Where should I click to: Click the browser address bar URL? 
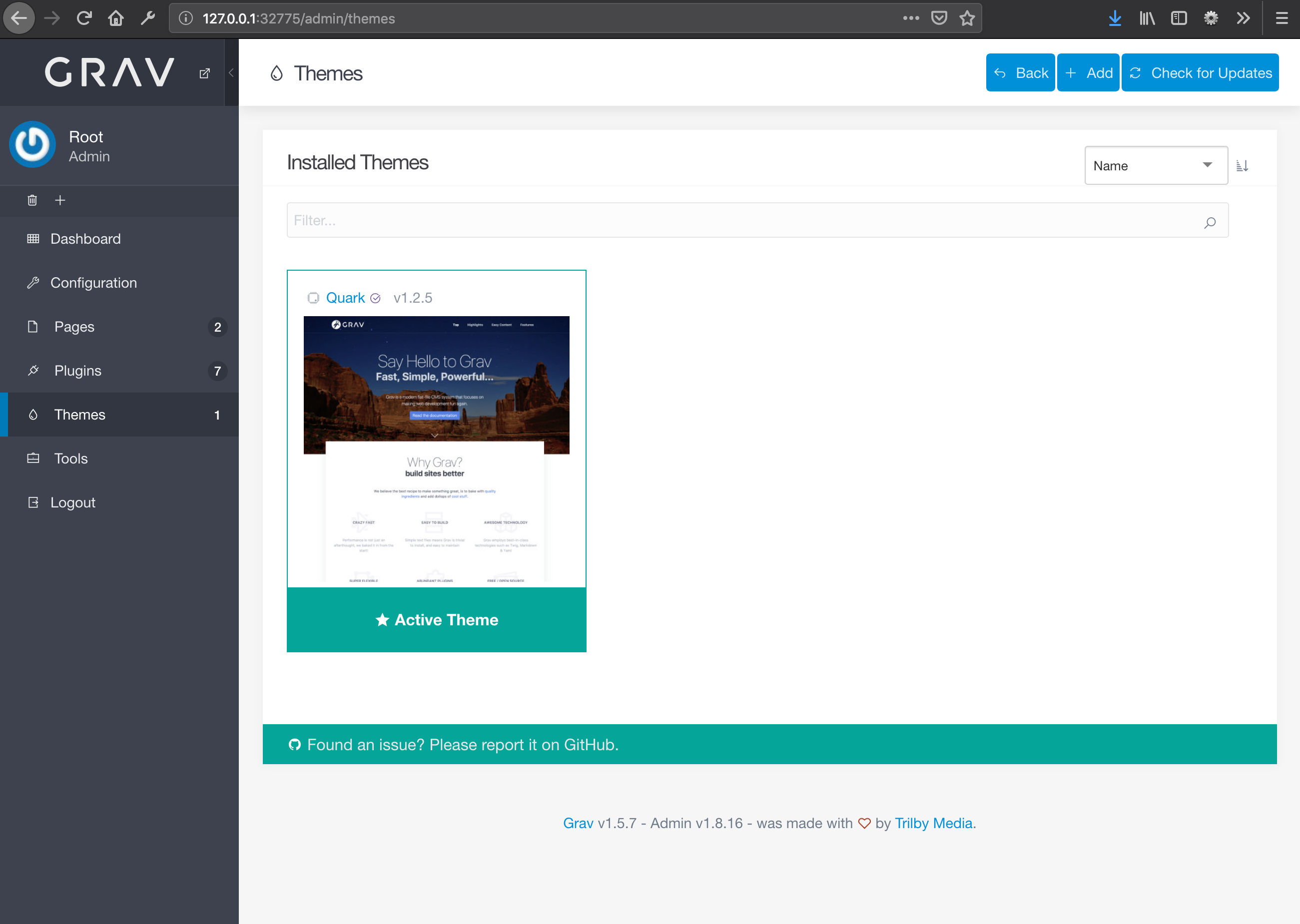point(299,18)
